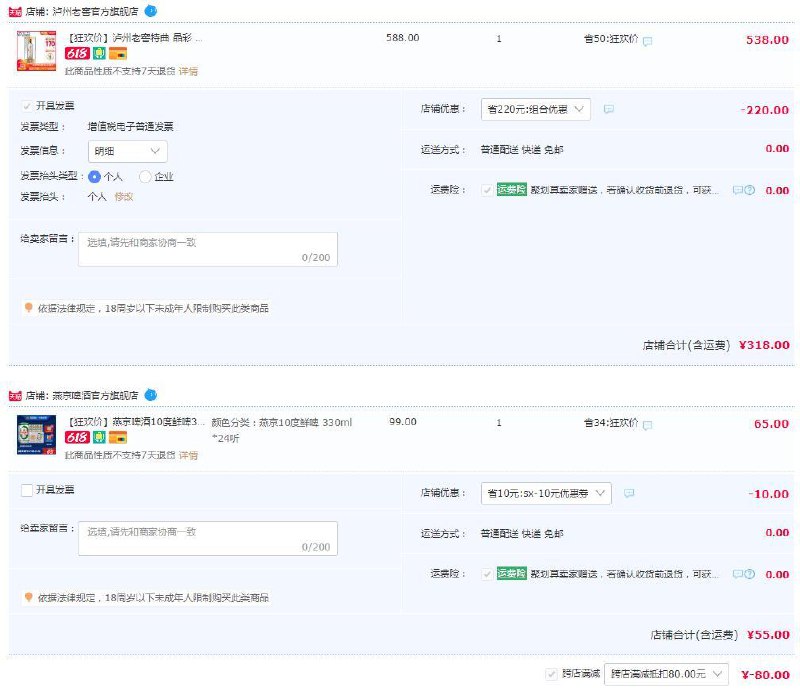Click 燕京啤酒 store total ¥55.00

point(768,635)
